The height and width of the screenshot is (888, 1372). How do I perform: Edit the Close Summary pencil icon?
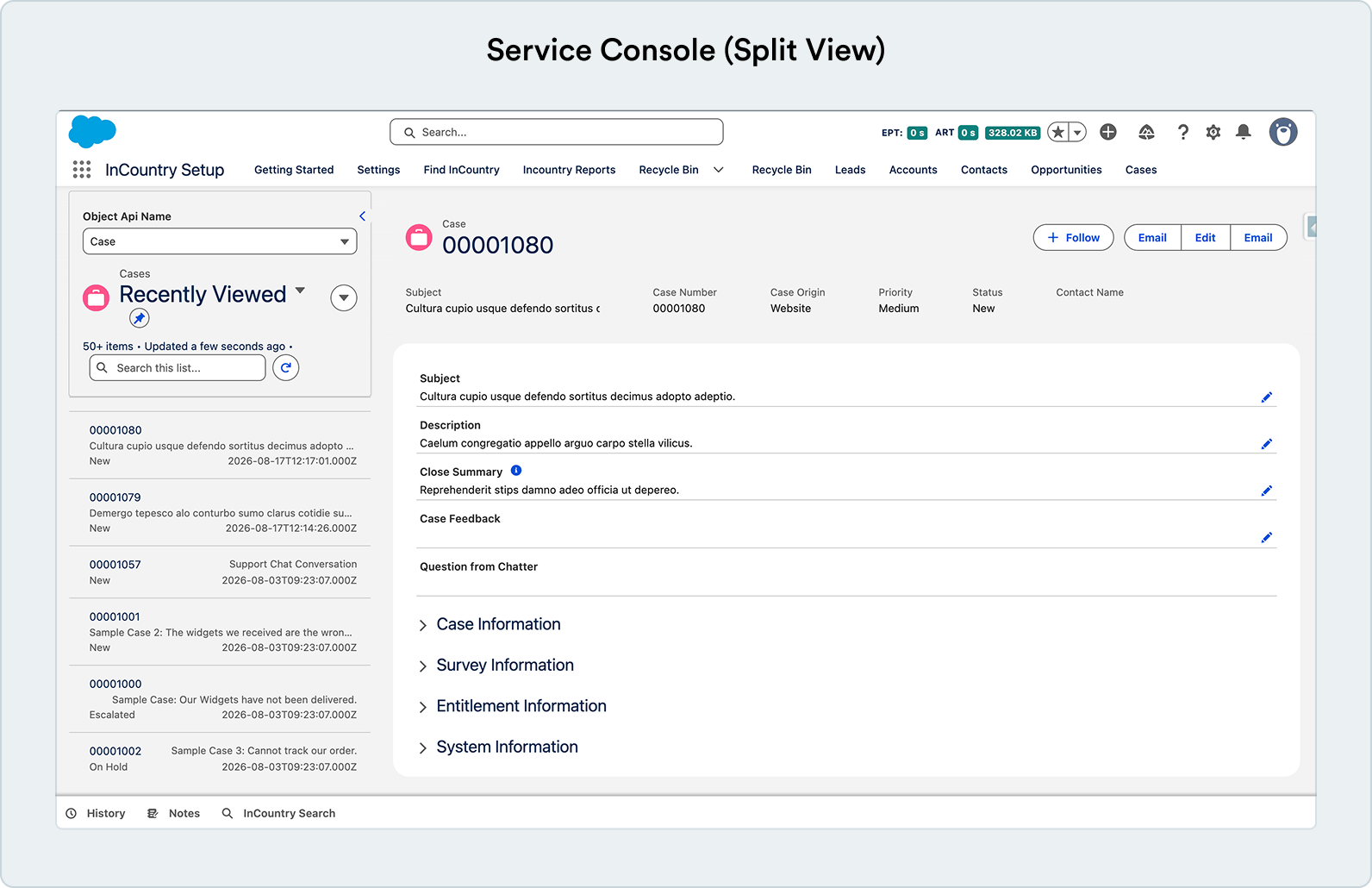pyautogui.click(x=1266, y=491)
